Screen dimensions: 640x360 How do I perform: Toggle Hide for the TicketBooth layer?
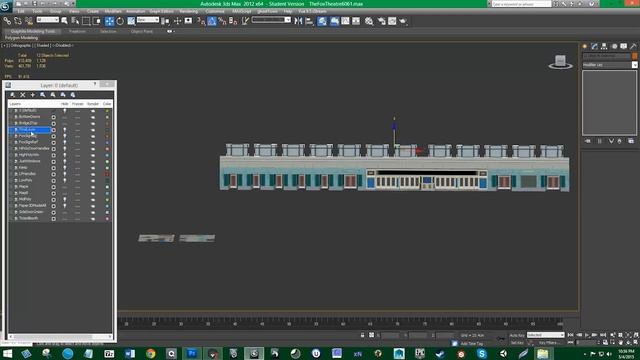[x=64, y=218]
